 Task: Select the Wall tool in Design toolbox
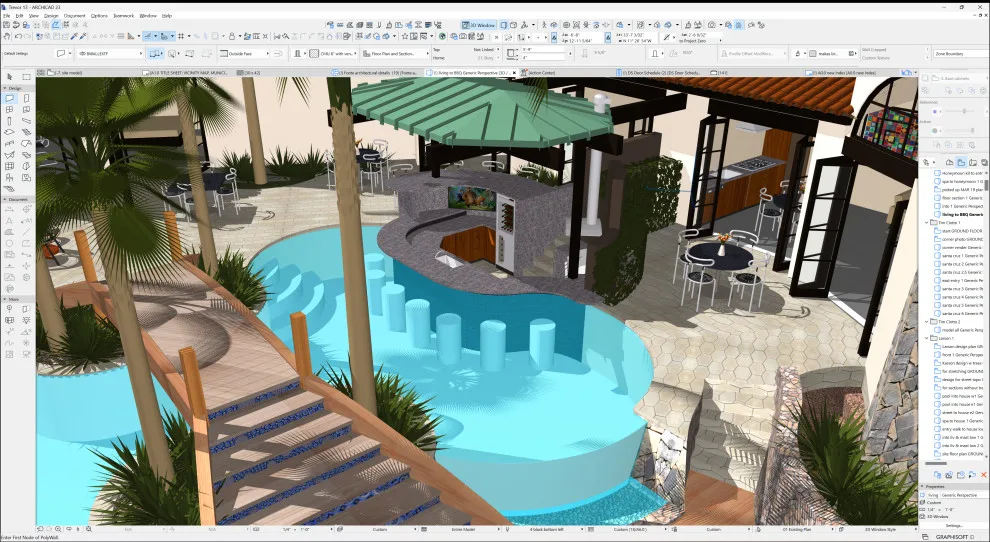pos(9,98)
